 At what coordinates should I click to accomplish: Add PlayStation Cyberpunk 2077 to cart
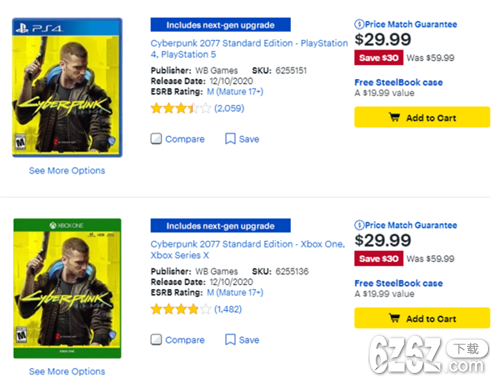(x=422, y=117)
